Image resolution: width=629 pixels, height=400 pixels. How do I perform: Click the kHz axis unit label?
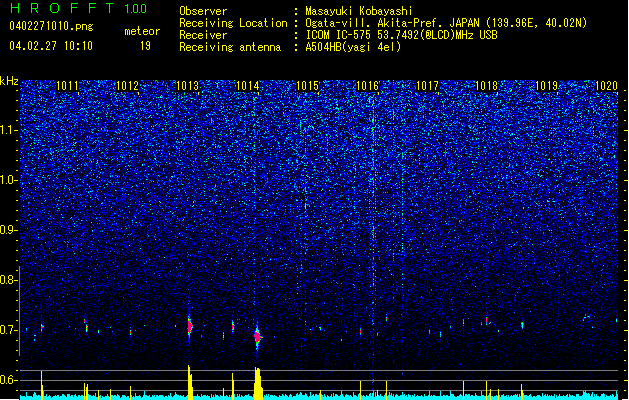coord(9,81)
